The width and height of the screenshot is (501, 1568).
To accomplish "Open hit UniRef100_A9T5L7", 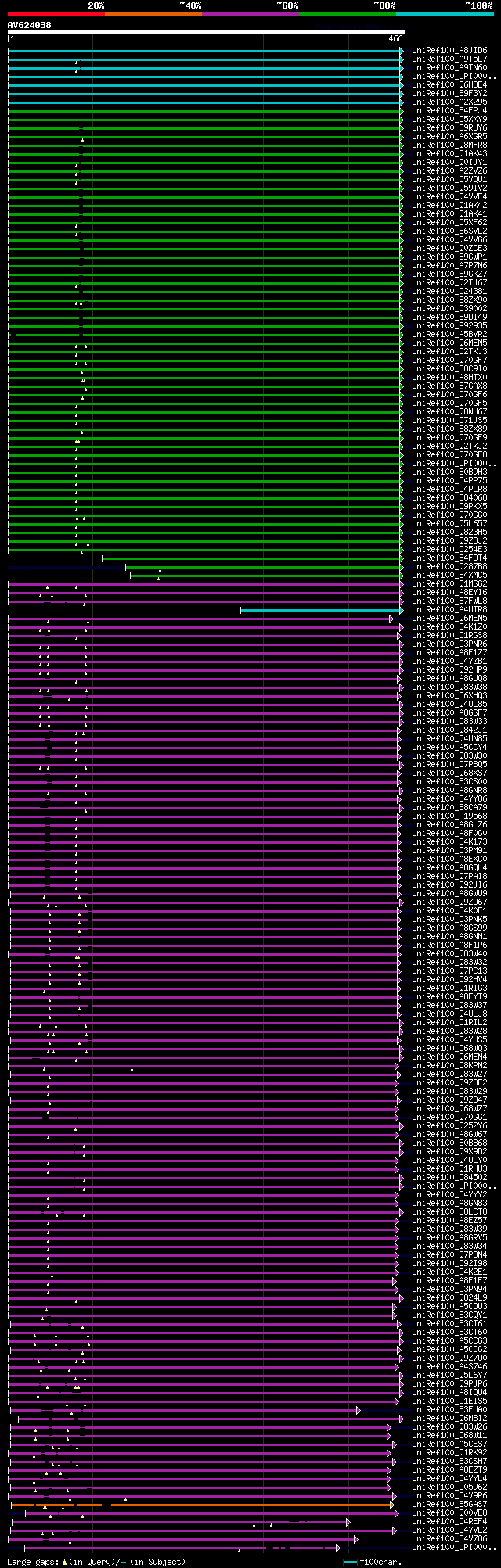I will pyautogui.click(x=449, y=59).
